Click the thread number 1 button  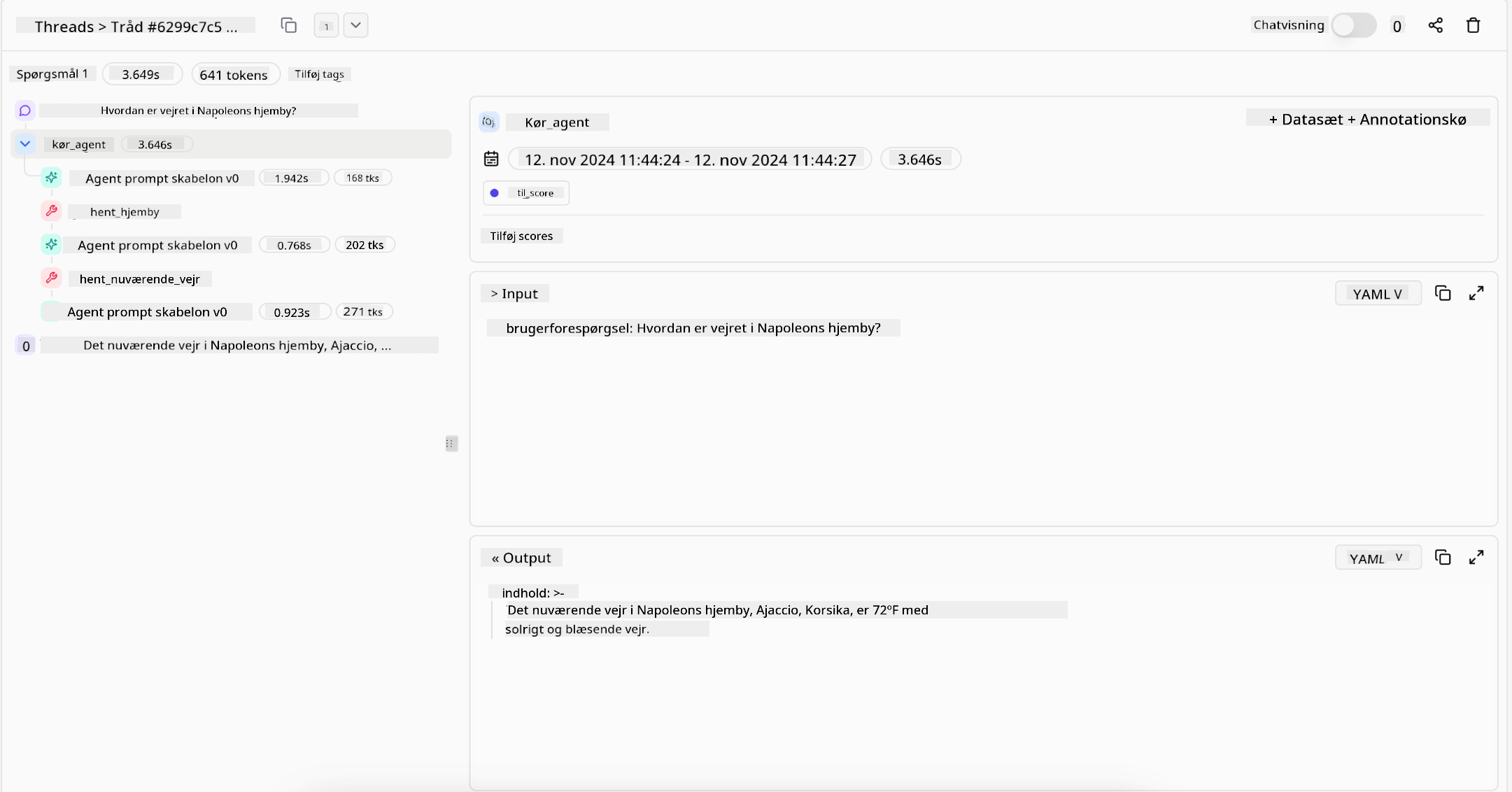tap(326, 26)
